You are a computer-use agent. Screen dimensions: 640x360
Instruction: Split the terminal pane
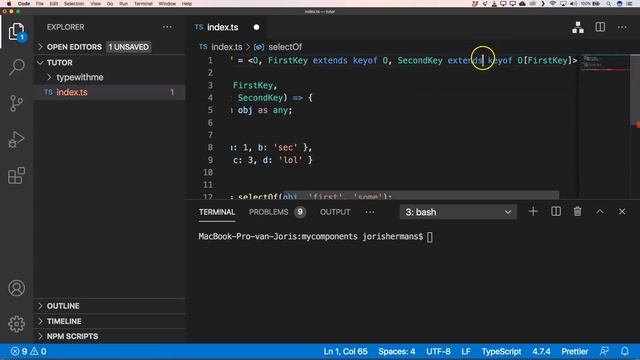tap(556, 211)
